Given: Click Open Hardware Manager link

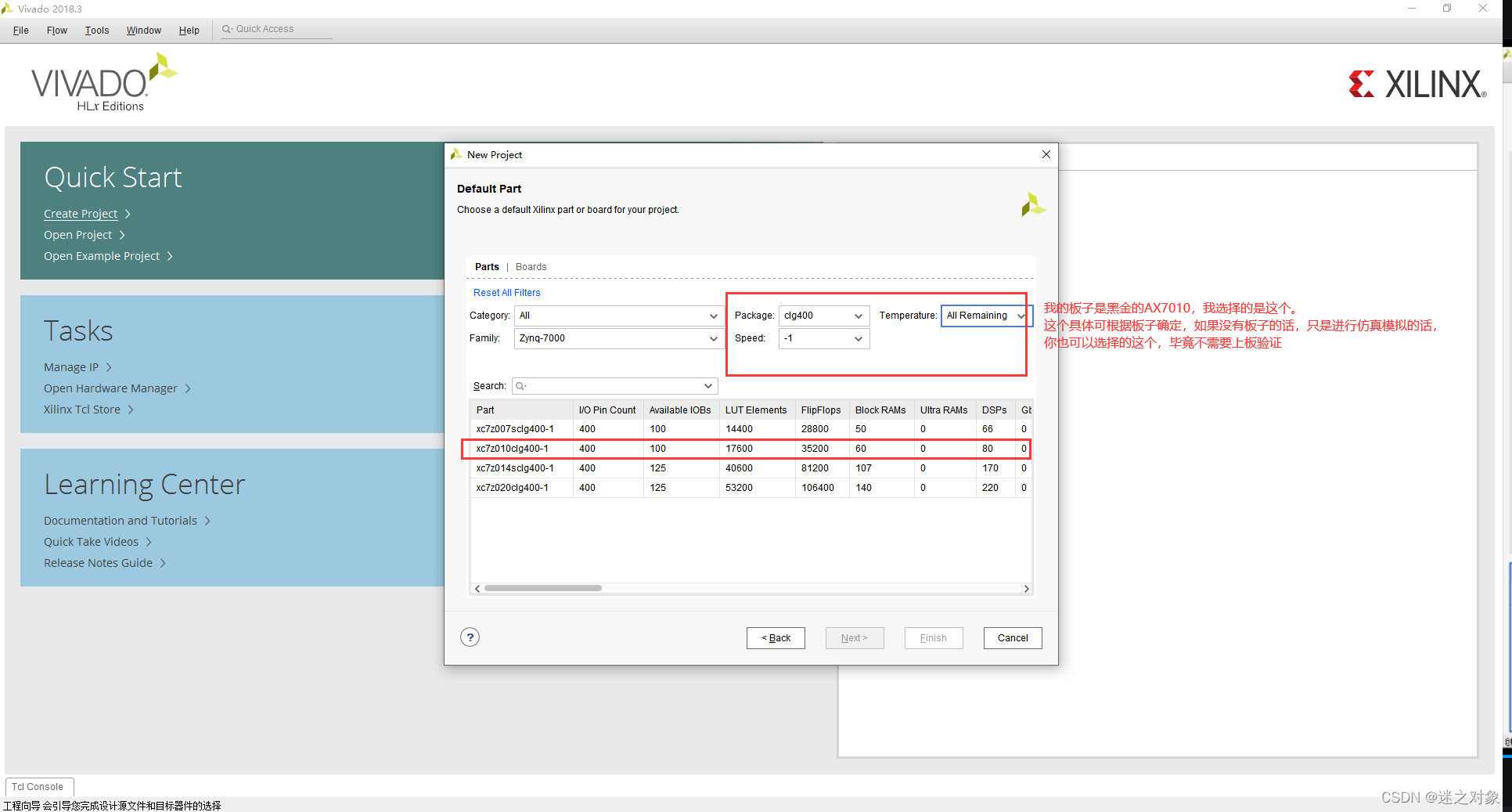Looking at the screenshot, I should (x=110, y=388).
